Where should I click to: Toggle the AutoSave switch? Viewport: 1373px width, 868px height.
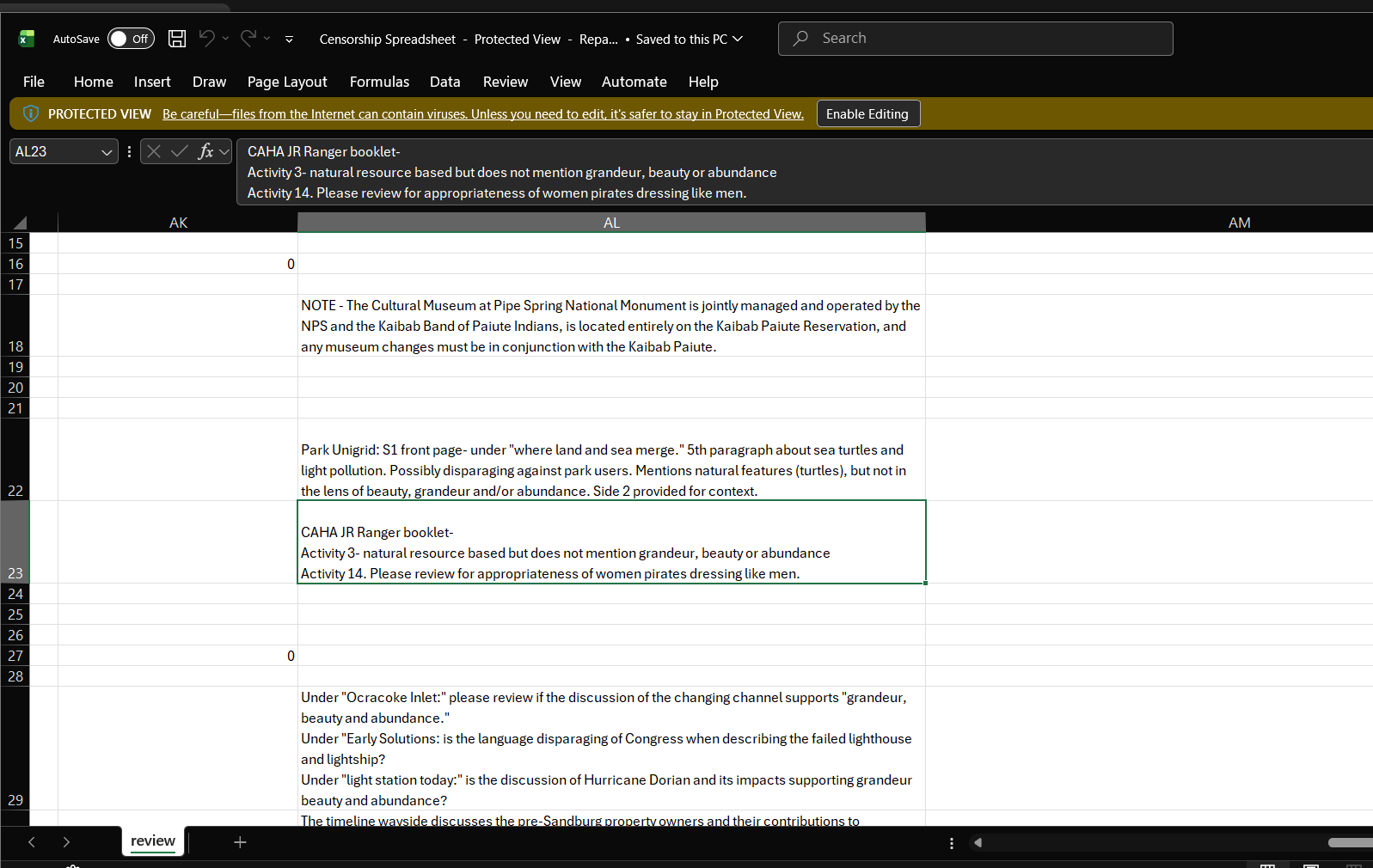(131, 39)
